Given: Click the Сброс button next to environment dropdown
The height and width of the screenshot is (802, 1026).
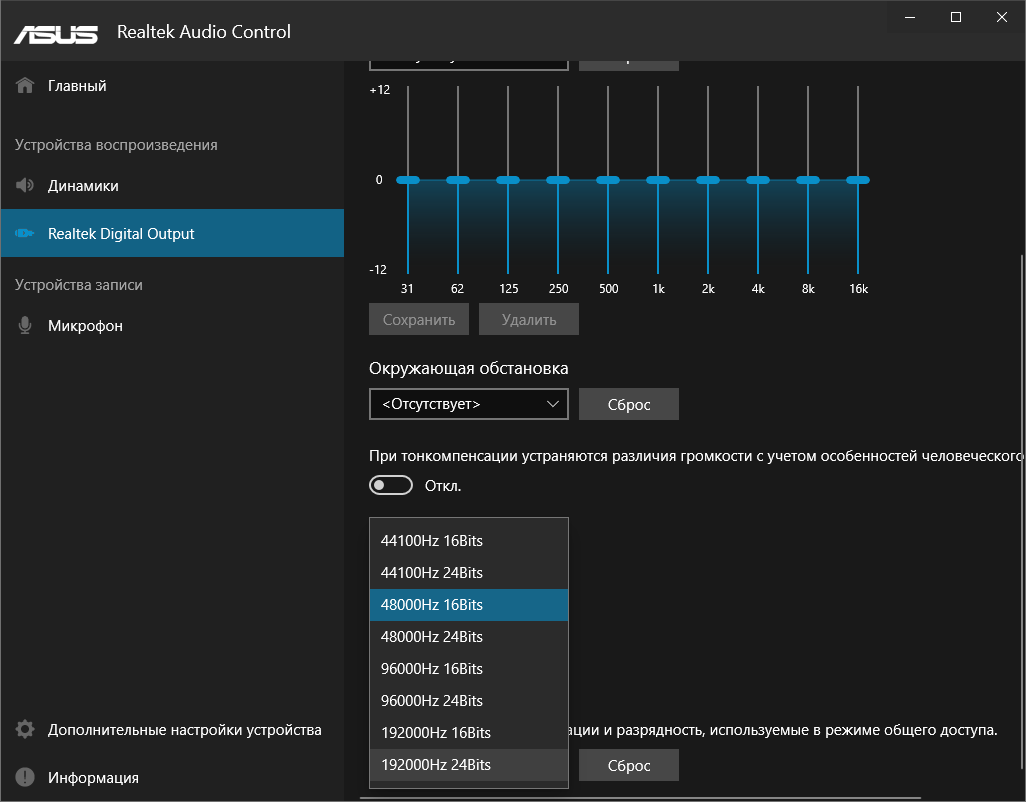Looking at the screenshot, I should point(629,404).
